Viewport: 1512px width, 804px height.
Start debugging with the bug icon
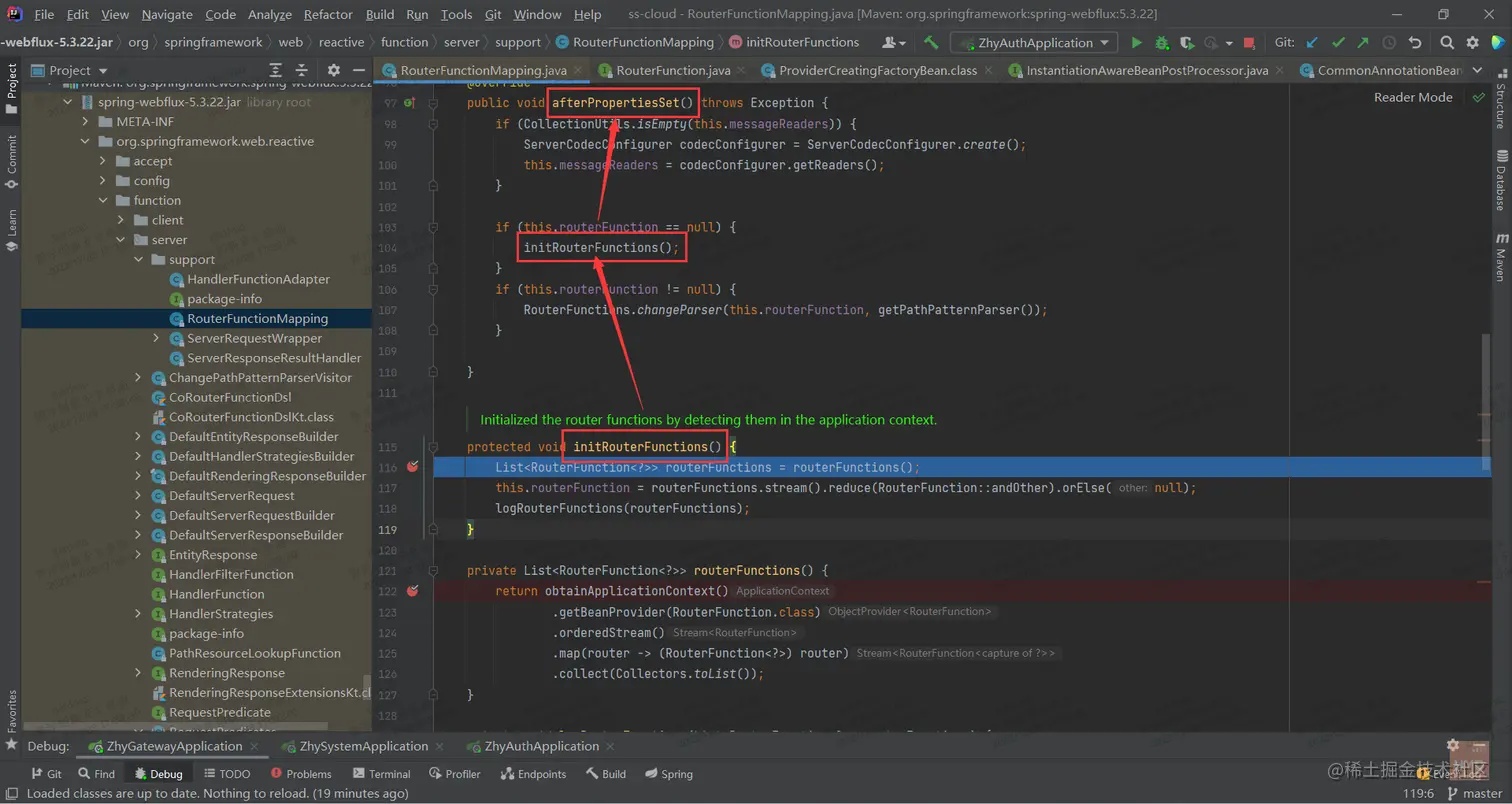click(1162, 43)
